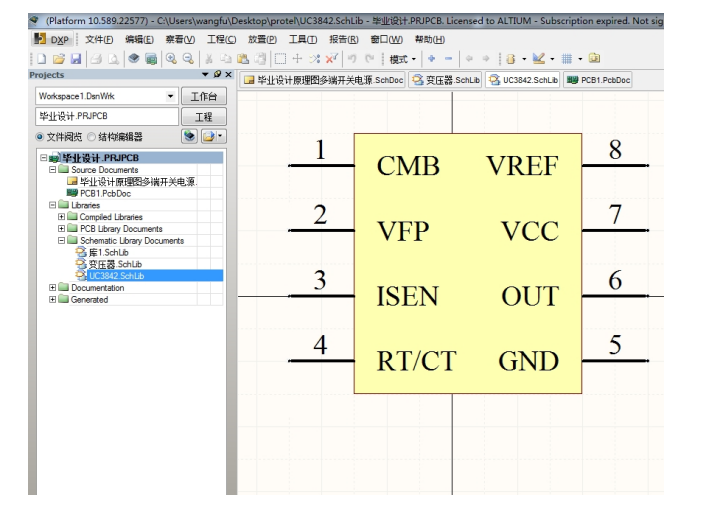The height and width of the screenshot is (507, 704).
Task: Collapse the Schematic Library Documents folder
Action: (62, 241)
